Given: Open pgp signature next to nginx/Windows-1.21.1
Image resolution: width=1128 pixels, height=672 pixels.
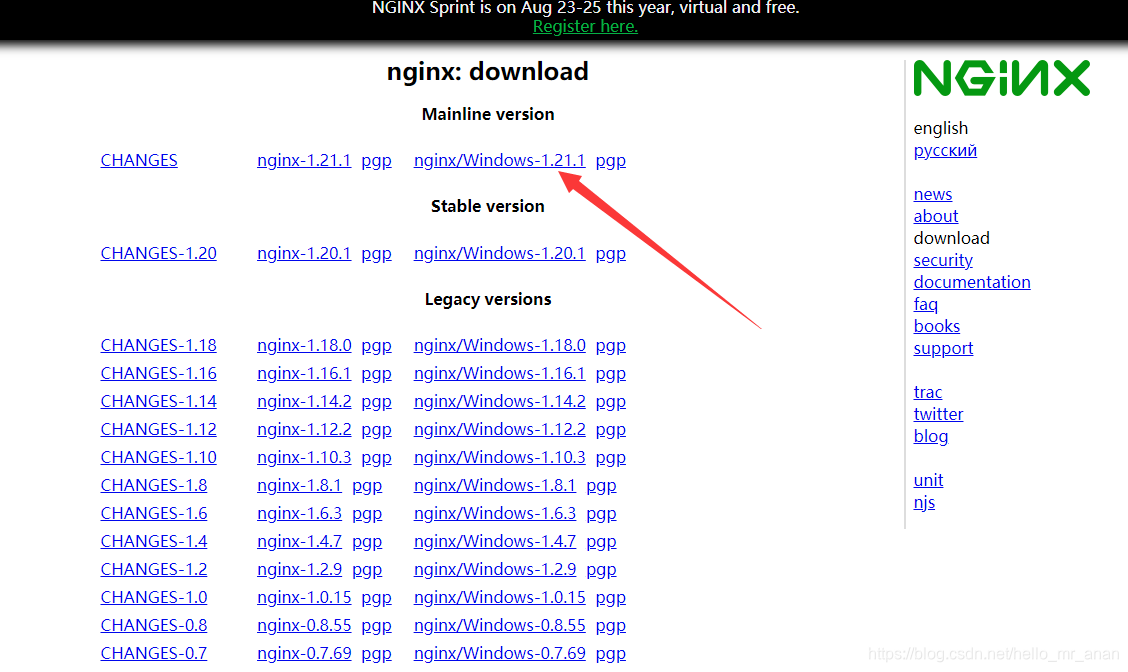Looking at the screenshot, I should click(611, 161).
